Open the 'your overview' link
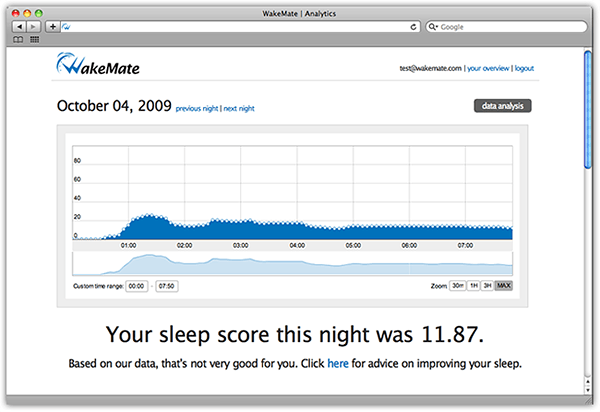 pos(488,68)
